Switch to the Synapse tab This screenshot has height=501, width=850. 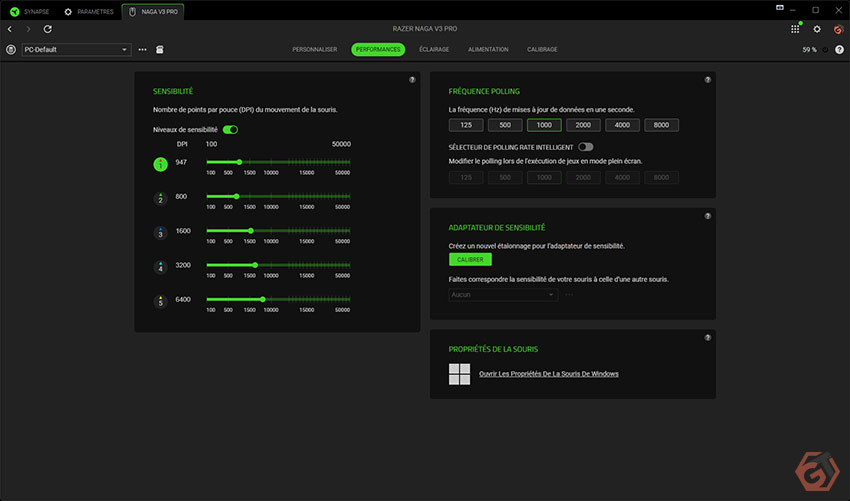pyautogui.click(x=30, y=11)
